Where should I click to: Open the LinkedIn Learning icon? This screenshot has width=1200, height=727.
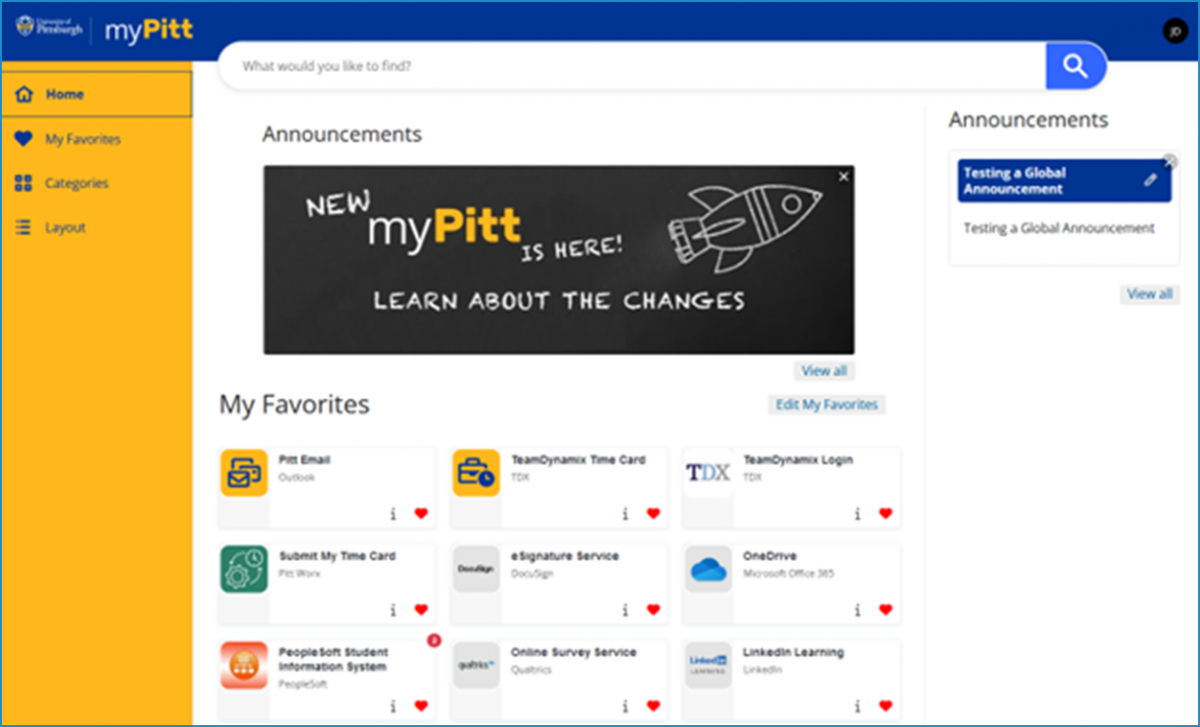[708, 665]
